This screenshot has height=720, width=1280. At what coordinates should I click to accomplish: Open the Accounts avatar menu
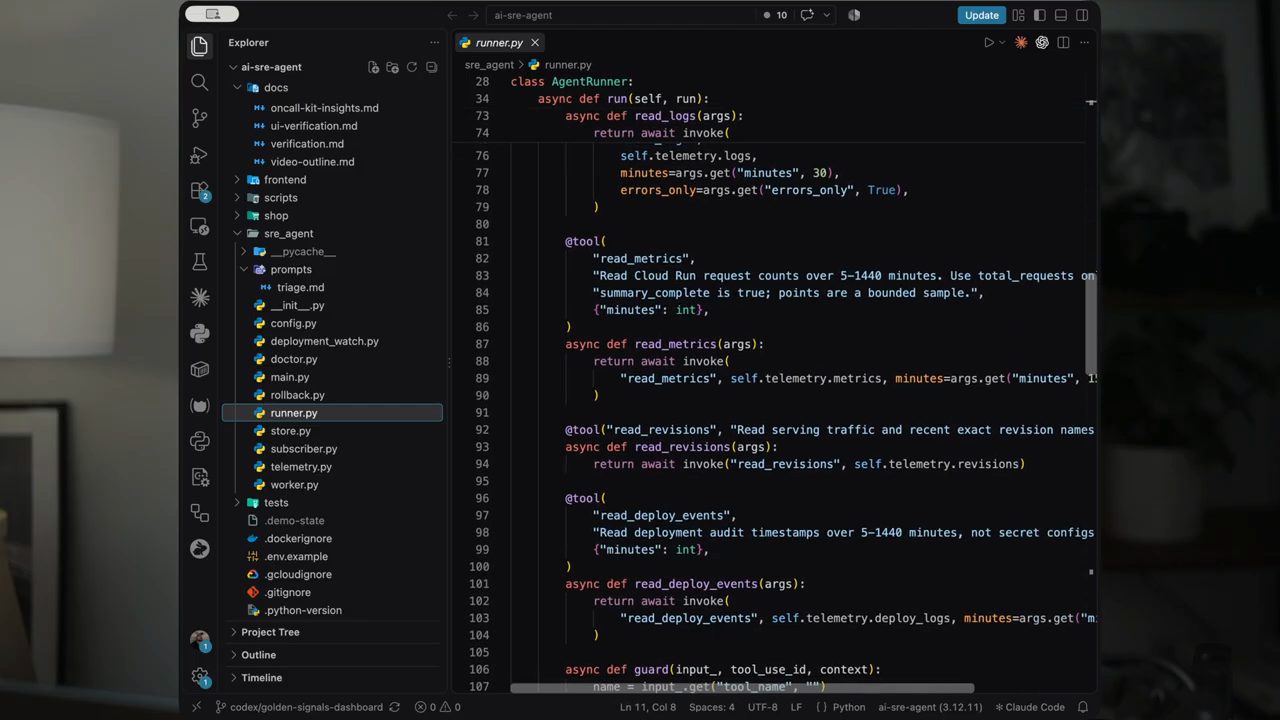pos(200,641)
